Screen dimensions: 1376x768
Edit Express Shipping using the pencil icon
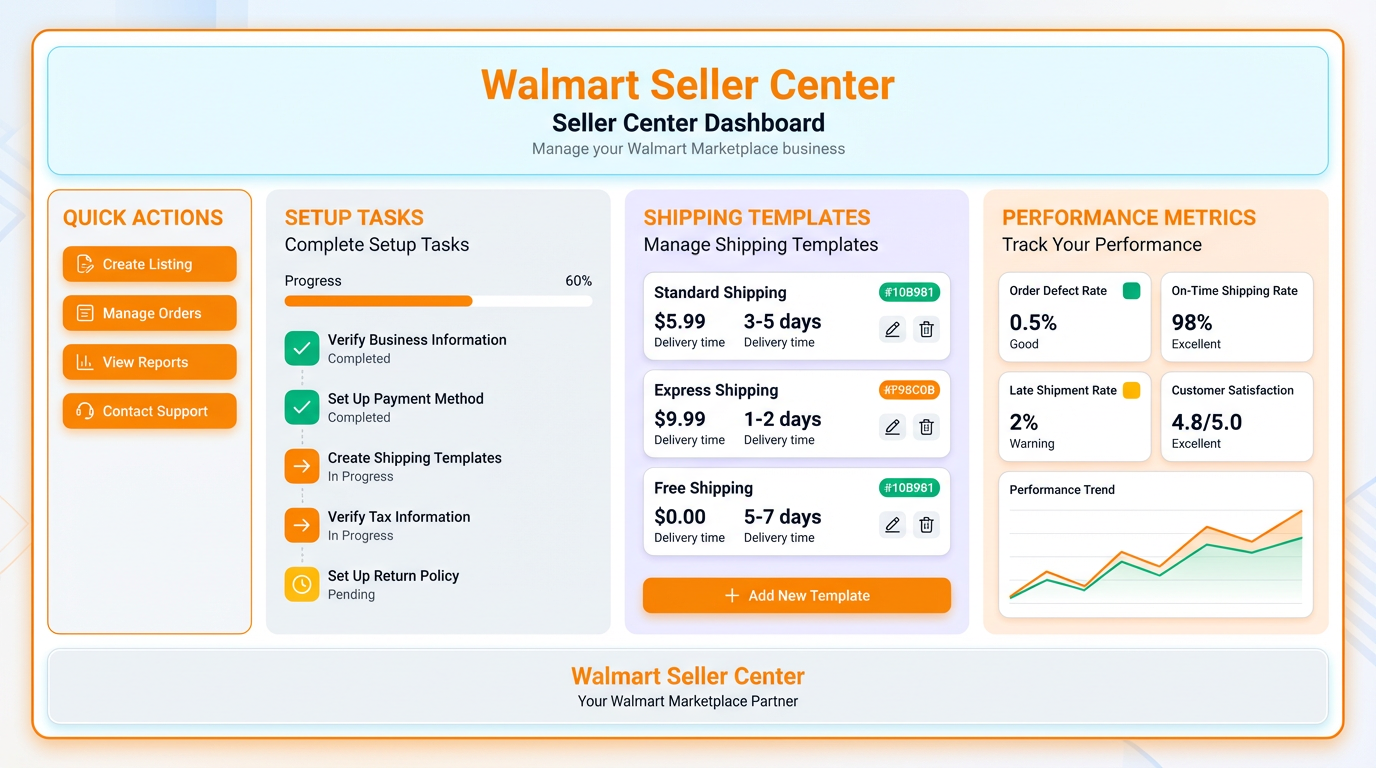[892, 427]
